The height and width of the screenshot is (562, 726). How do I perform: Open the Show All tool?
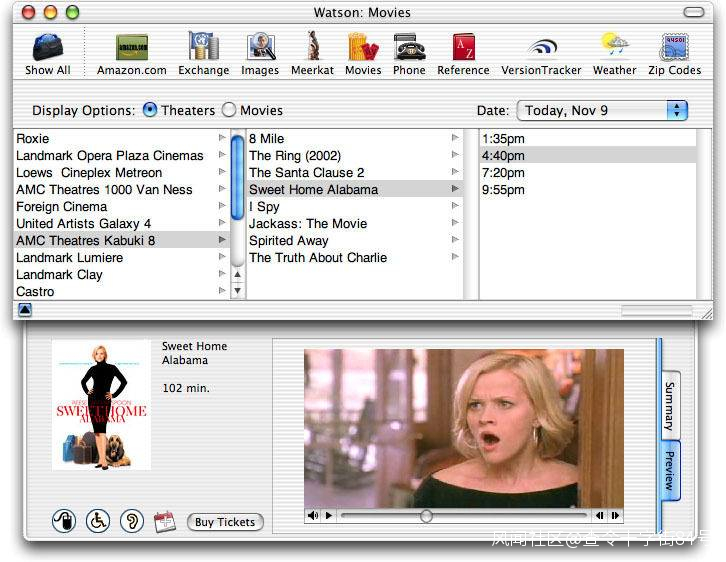click(48, 54)
